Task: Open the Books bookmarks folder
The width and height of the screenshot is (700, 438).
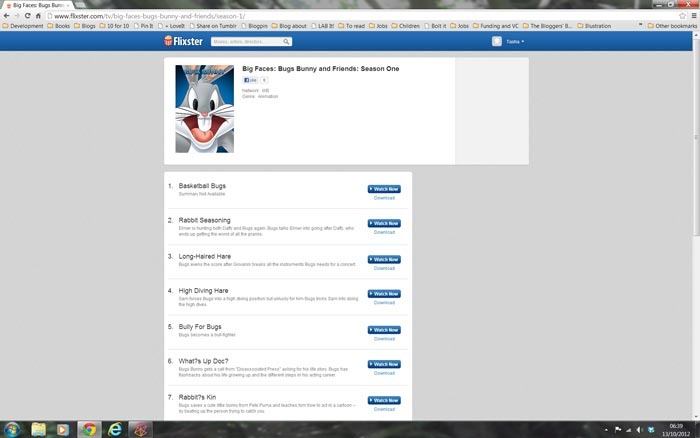Action: [x=58, y=26]
